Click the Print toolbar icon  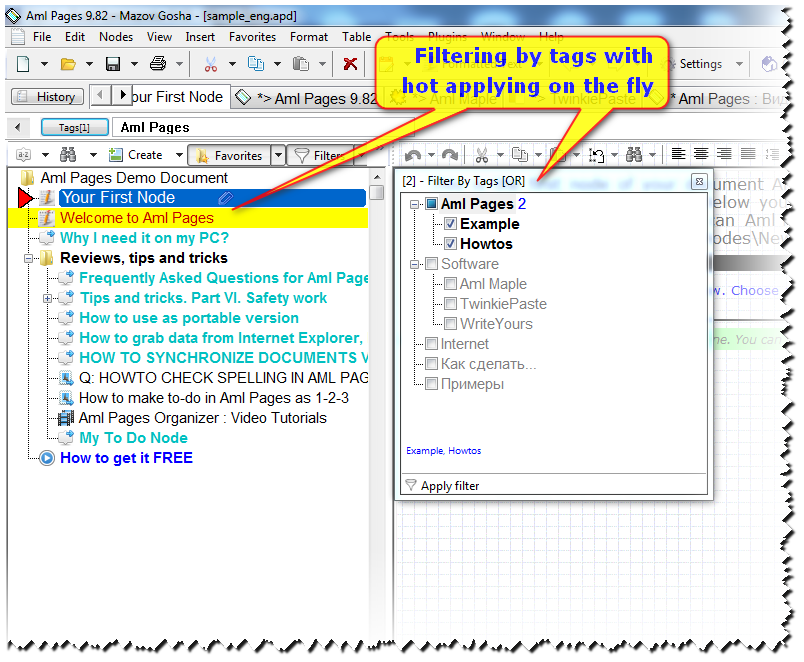pos(157,64)
